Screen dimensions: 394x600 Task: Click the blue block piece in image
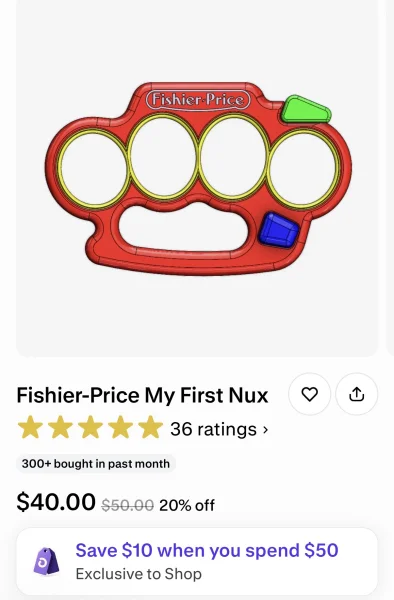tap(278, 230)
